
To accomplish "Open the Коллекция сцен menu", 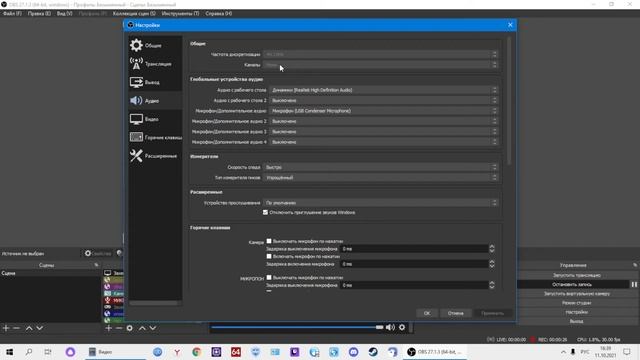I will tap(134, 13).
